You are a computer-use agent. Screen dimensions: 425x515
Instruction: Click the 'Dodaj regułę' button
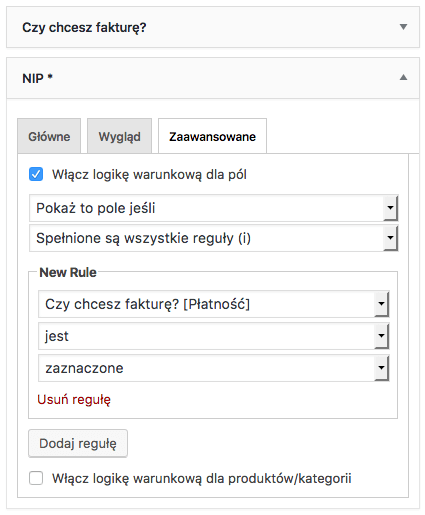pyautogui.click(x=78, y=443)
